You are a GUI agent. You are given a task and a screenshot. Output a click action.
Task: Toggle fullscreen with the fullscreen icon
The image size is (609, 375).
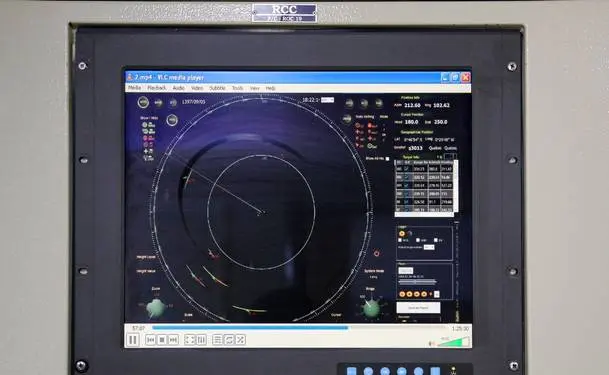coord(190,340)
